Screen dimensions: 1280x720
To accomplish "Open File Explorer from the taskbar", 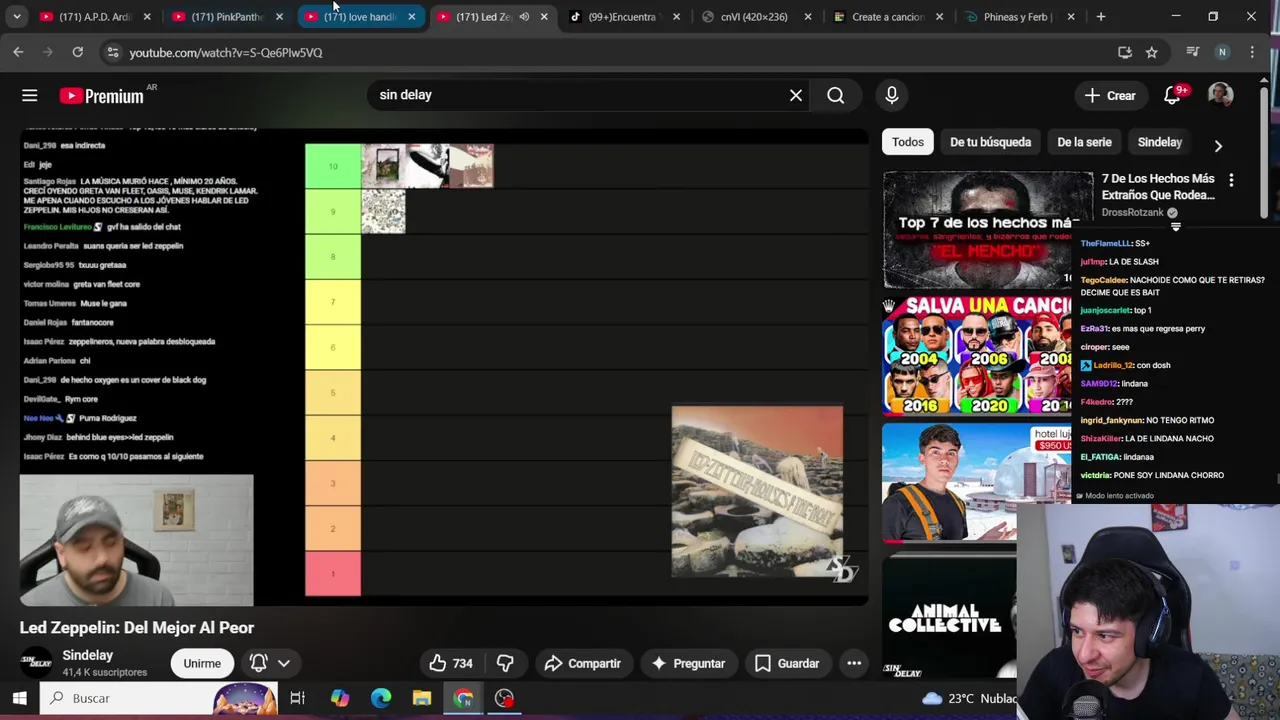I will pyautogui.click(x=422, y=698).
